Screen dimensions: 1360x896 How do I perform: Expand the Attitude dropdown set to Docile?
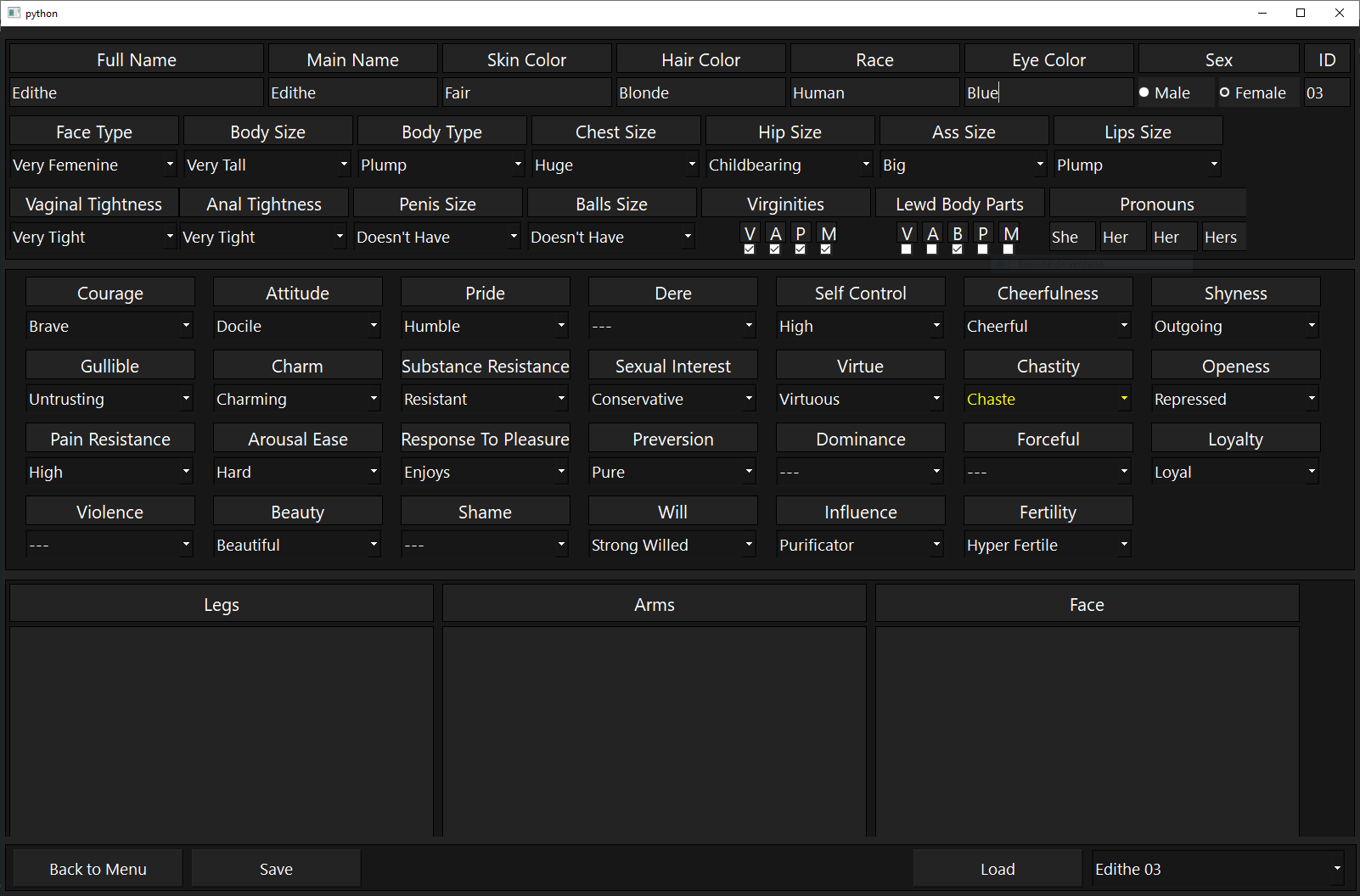(x=297, y=326)
